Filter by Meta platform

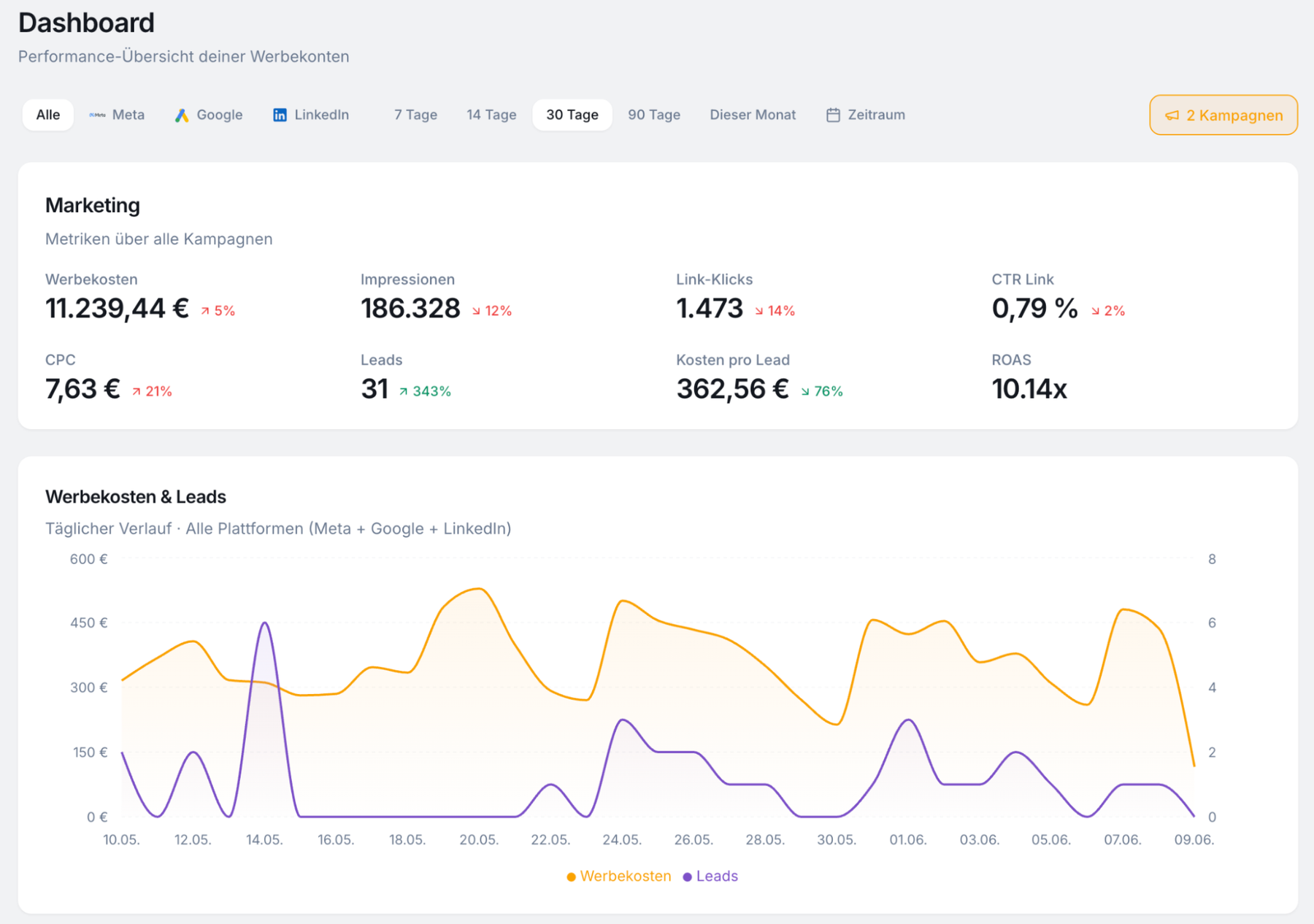117,115
